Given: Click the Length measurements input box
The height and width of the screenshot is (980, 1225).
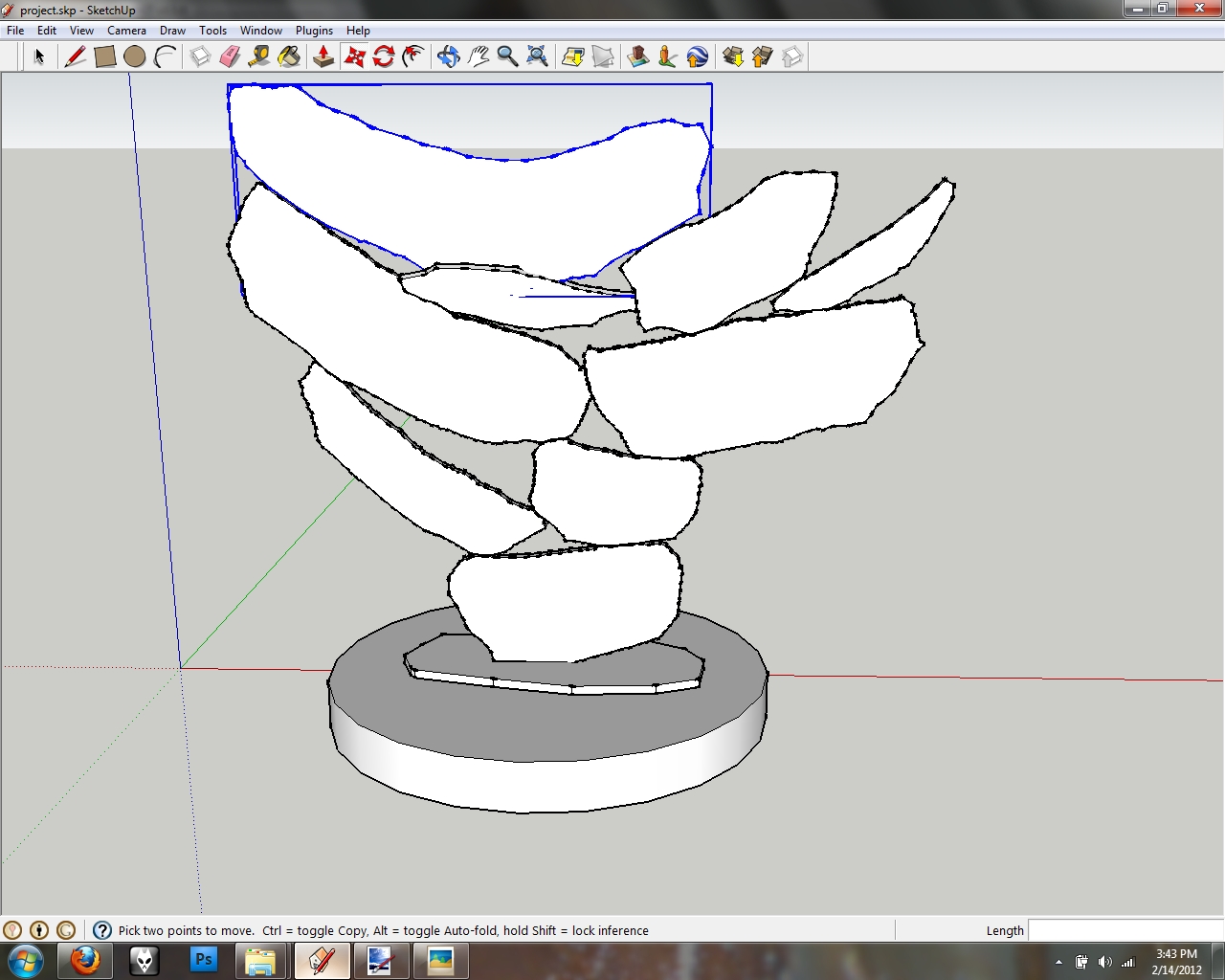Looking at the screenshot, I should pos(1125,930).
